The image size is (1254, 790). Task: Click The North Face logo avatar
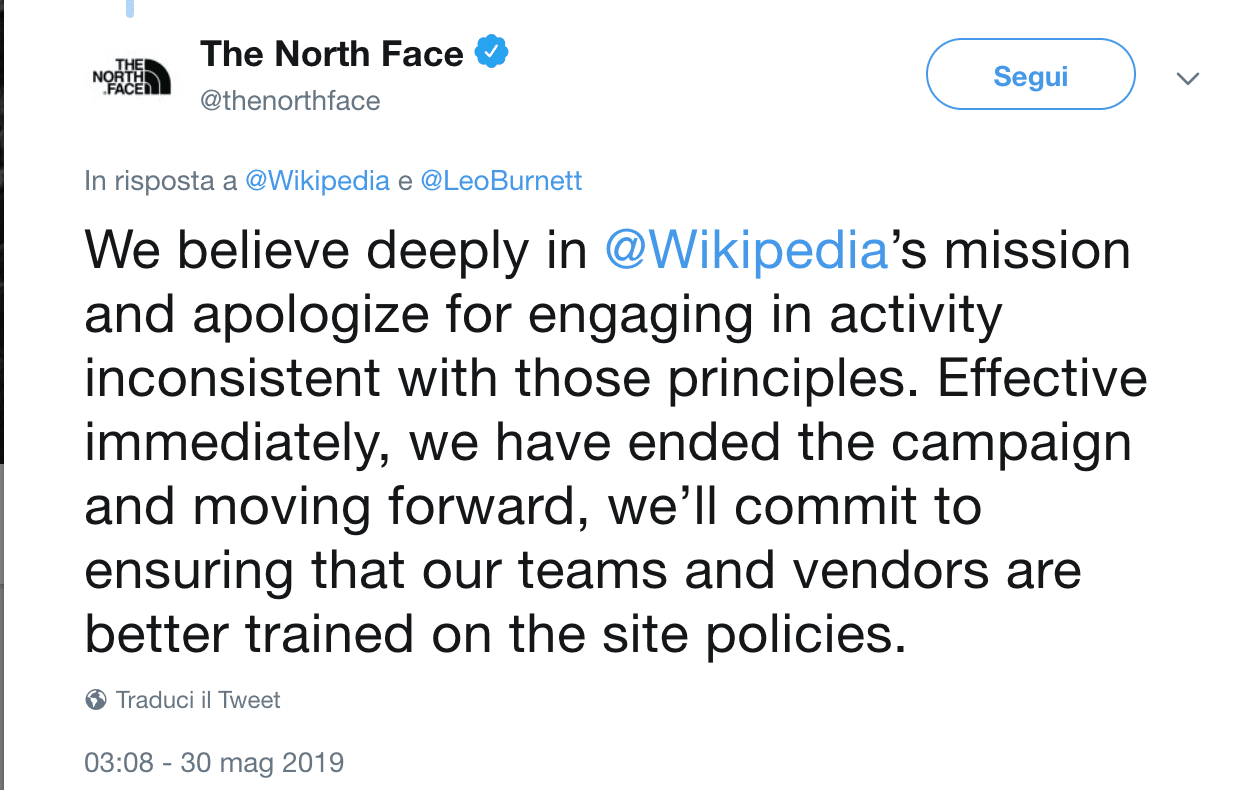click(x=131, y=77)
